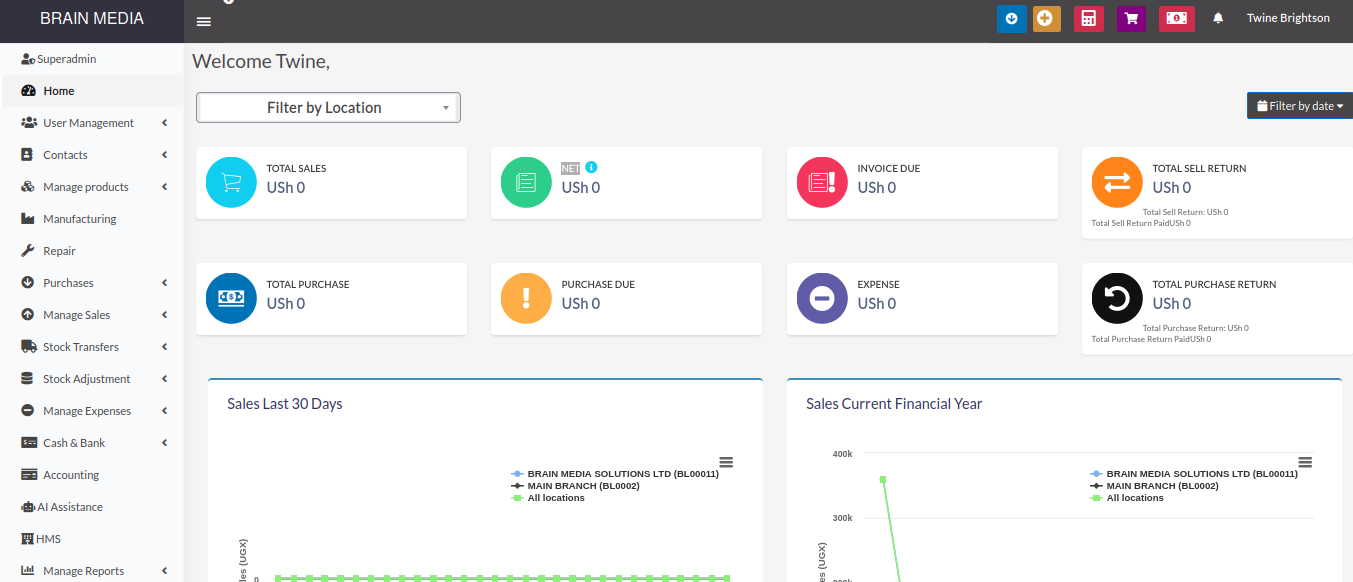
Task: Expand Manage Sales chevron
Action: [x=164, y=315]
